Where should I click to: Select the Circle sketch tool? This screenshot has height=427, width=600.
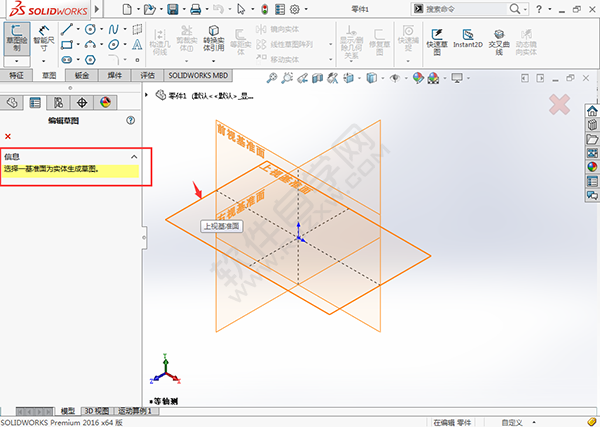click(x=90, y=29)
